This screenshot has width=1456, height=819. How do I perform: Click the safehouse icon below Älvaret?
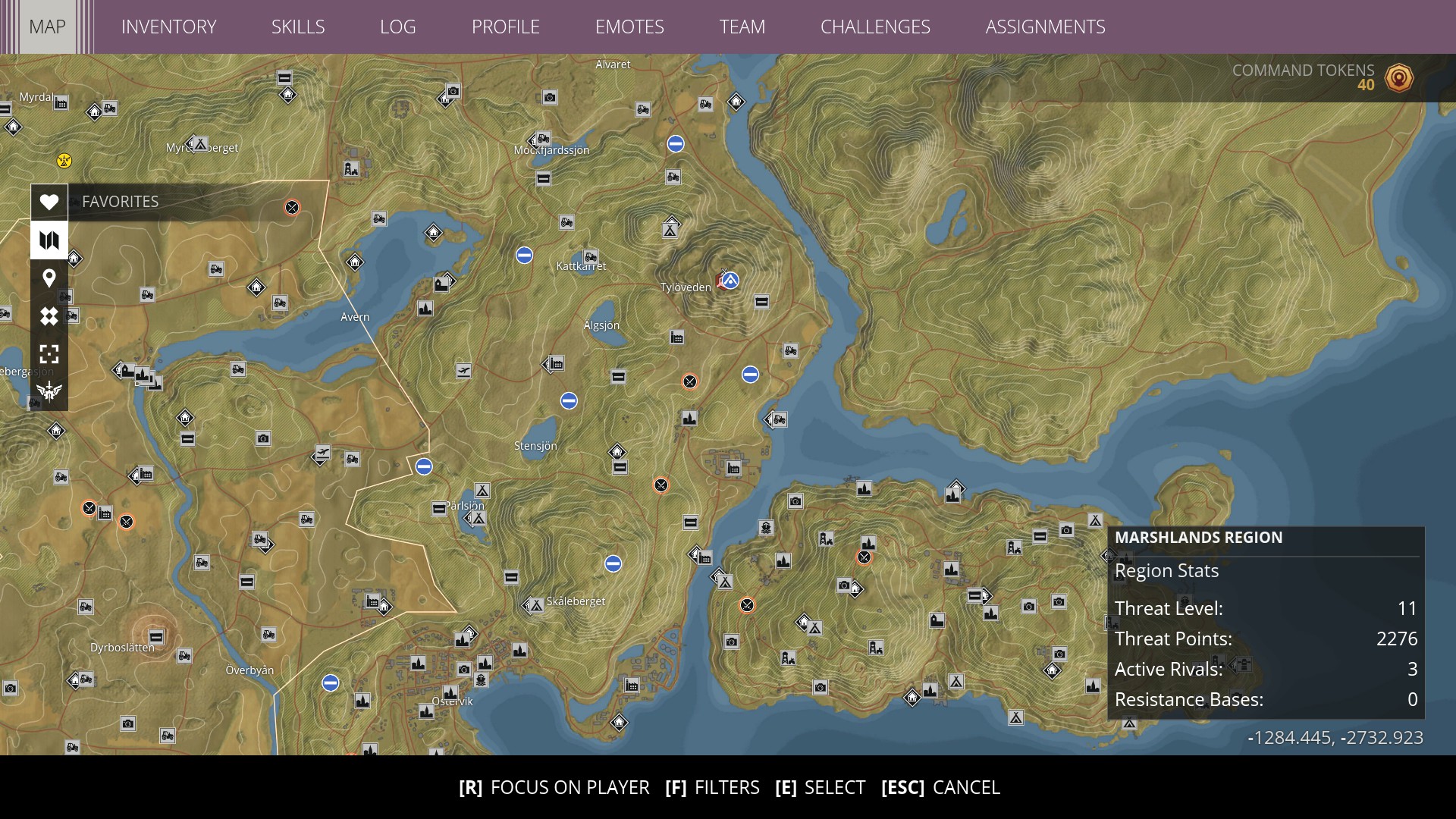736,102
